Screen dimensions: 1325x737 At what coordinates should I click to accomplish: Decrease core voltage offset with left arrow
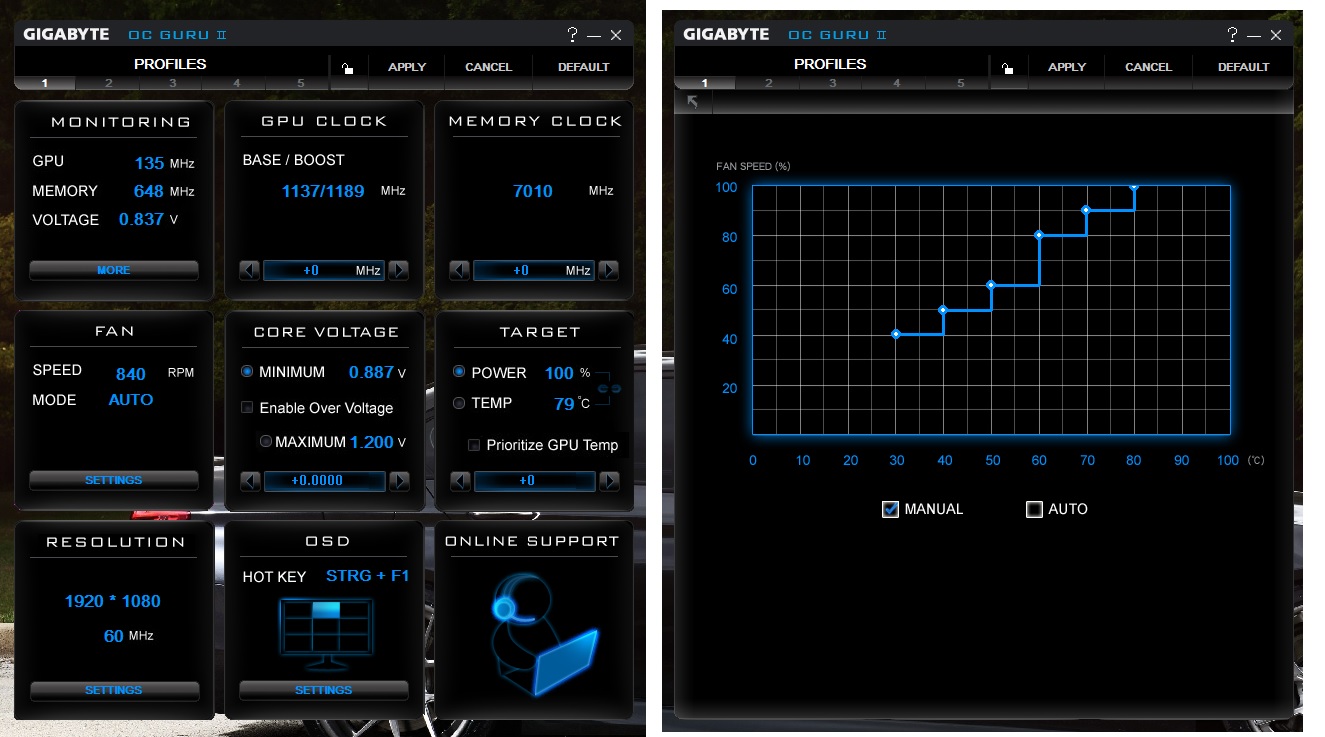pyautogui.click(x=251, y=481)
